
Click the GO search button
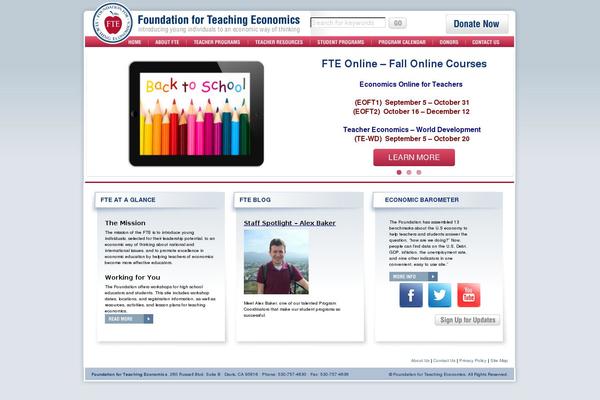pos(398,23)
